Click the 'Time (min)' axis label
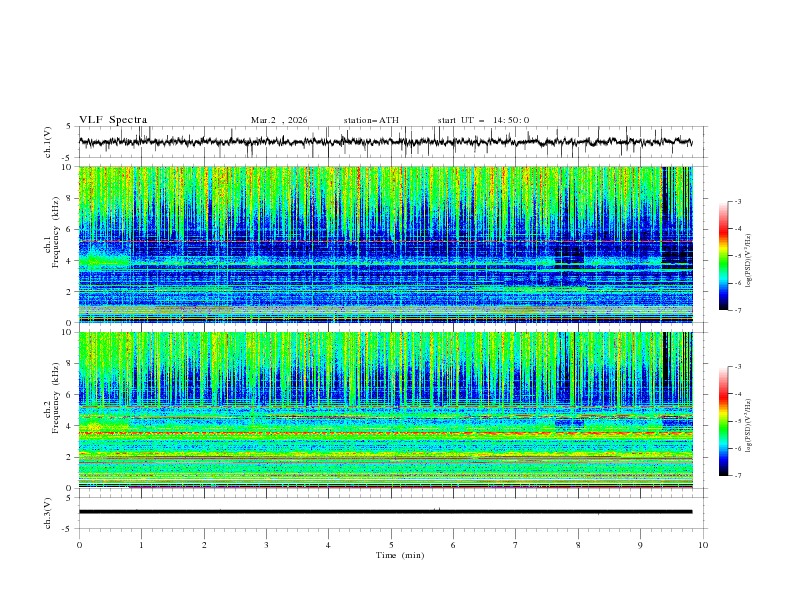Image resolution: width=792 pixels, height=612 pixels. (x=400, y=555)
